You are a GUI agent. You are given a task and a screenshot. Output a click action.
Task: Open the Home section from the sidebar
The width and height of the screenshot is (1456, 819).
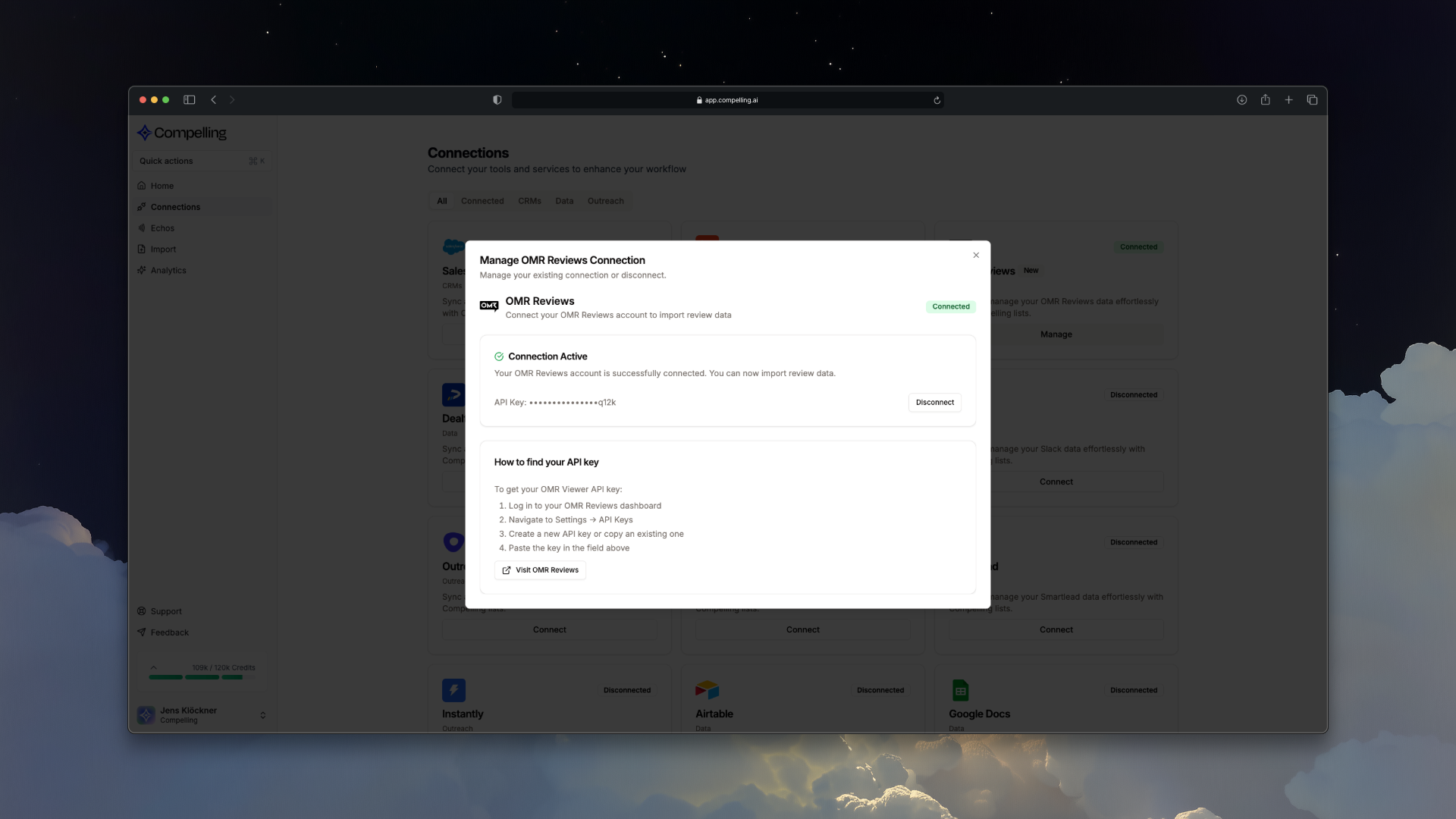[x=162, y=185]
